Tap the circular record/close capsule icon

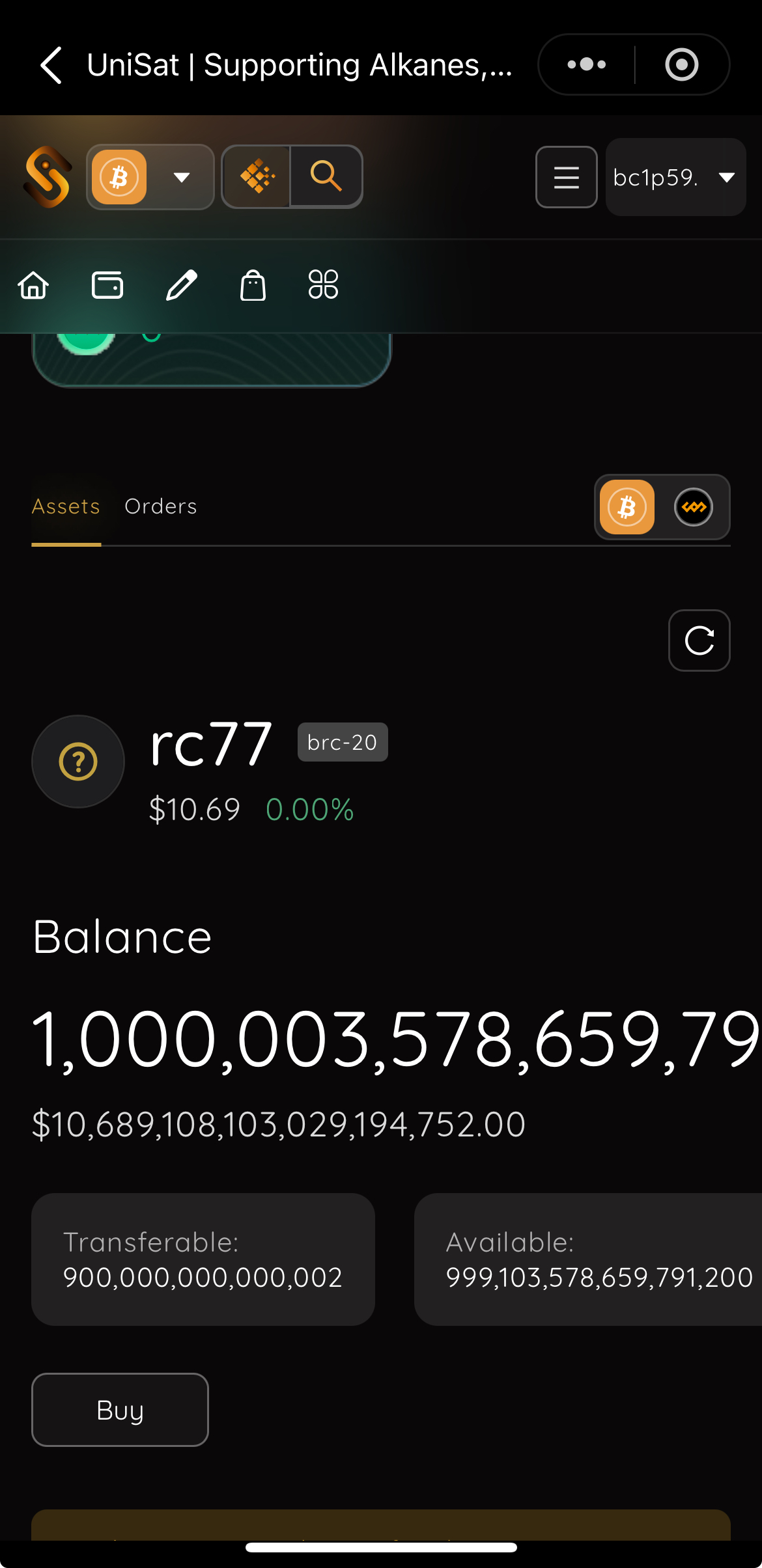pos(681,64)
